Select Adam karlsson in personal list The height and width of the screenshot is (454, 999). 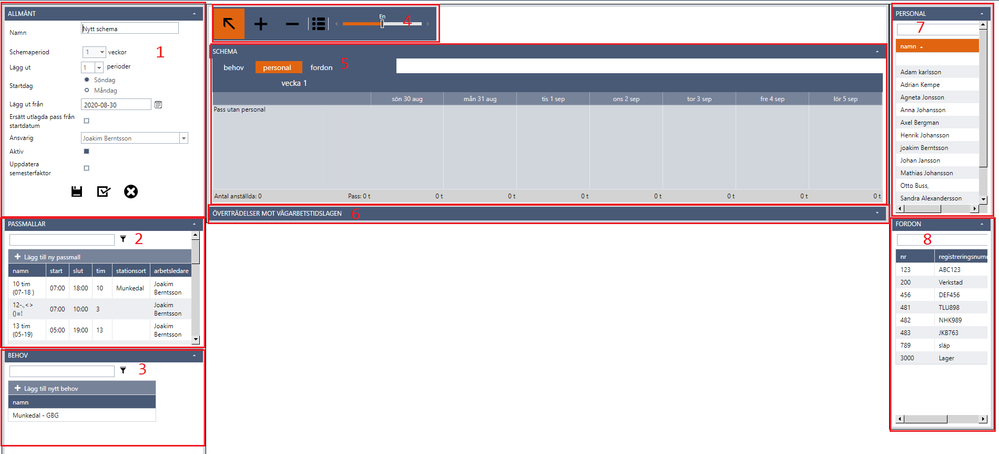point(937,72)
